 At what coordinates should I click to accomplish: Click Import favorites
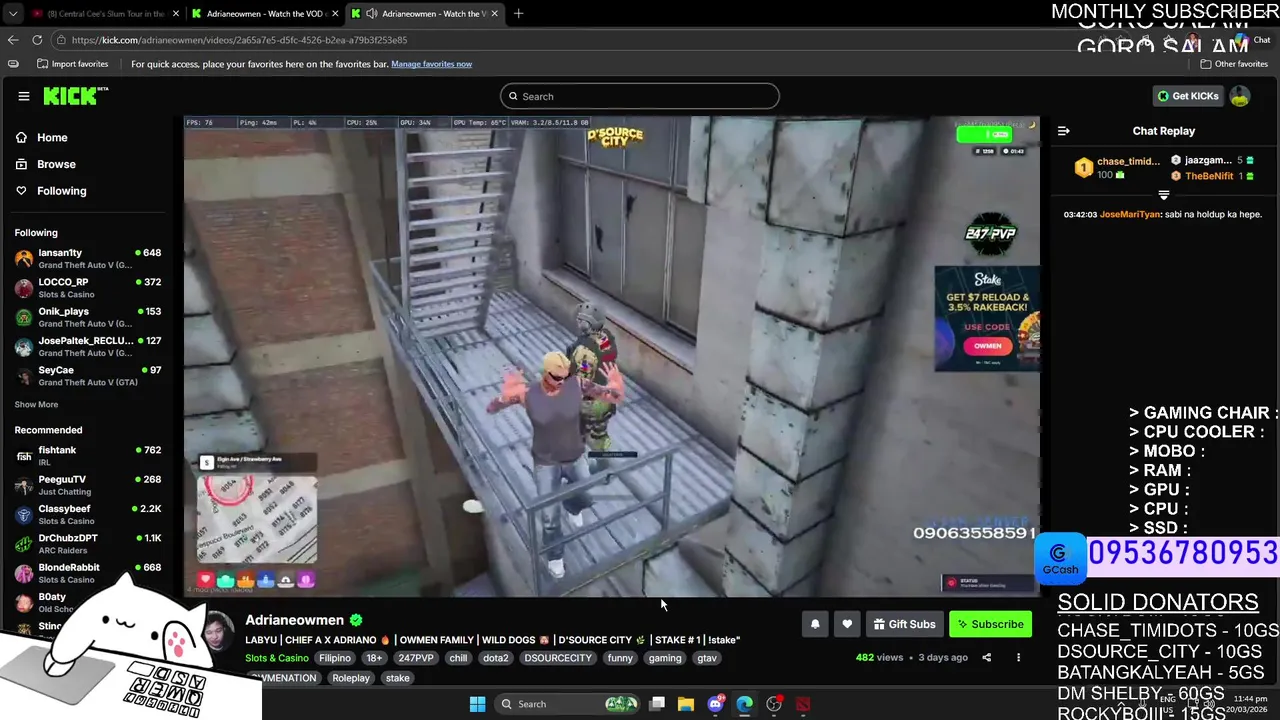pyautogui.click(x=72, y=64)
